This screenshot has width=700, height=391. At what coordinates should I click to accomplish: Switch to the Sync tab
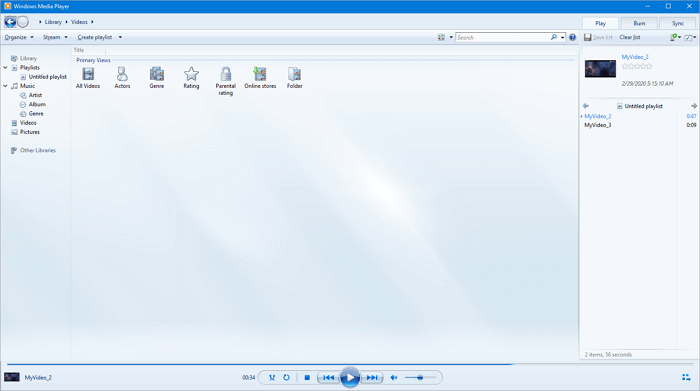coord(678,23)
